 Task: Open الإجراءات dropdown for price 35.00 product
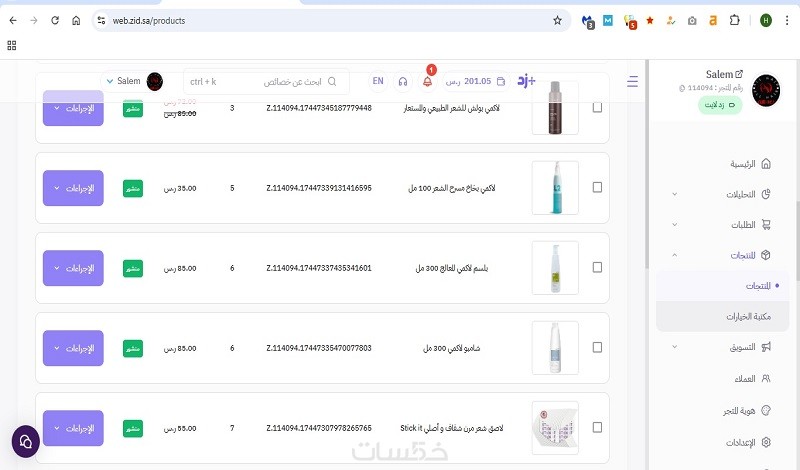[73, 188]
